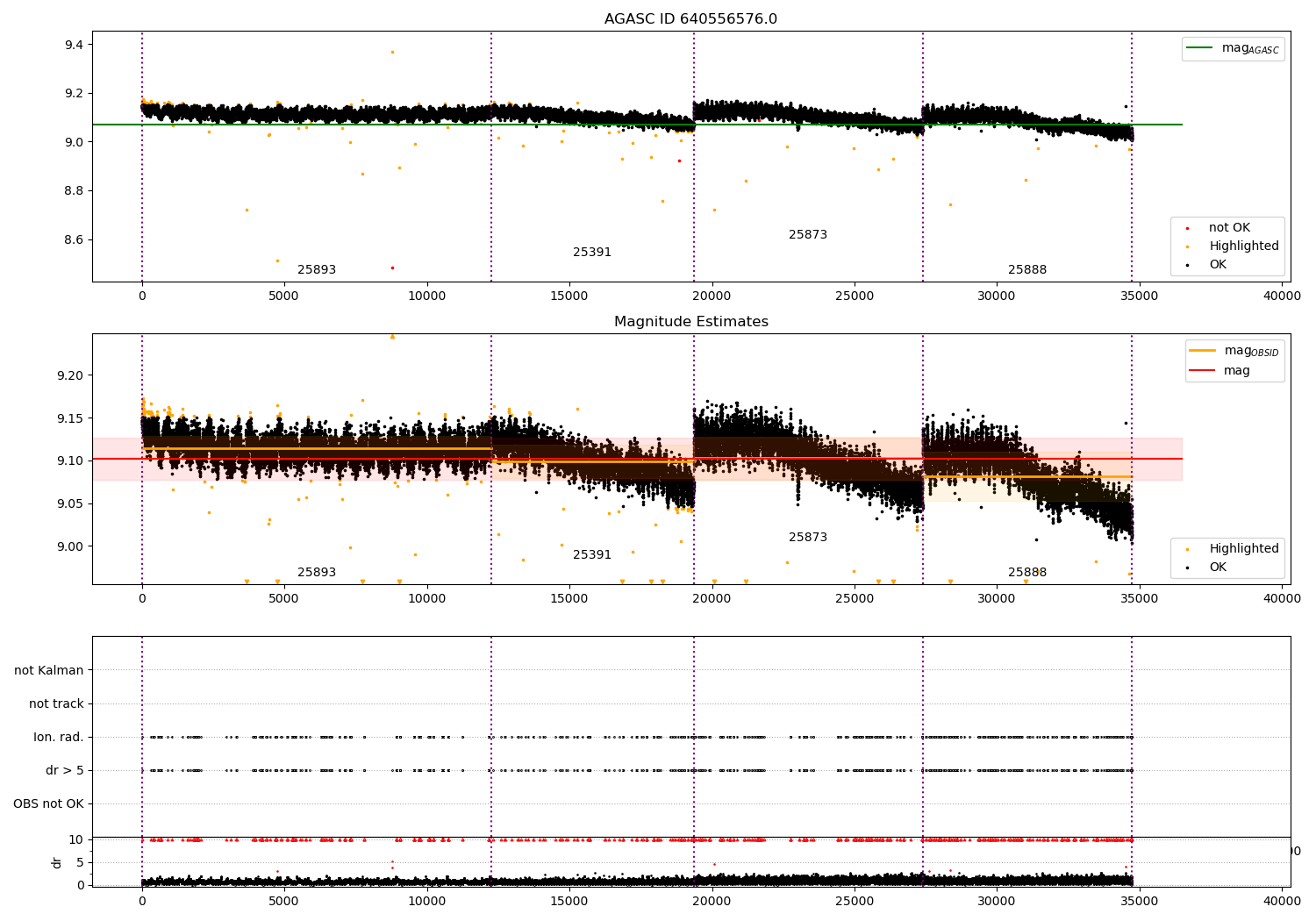
Task: Click the 25893 label in Magnitude Estimates plot
Action: (x=317, y=572)
